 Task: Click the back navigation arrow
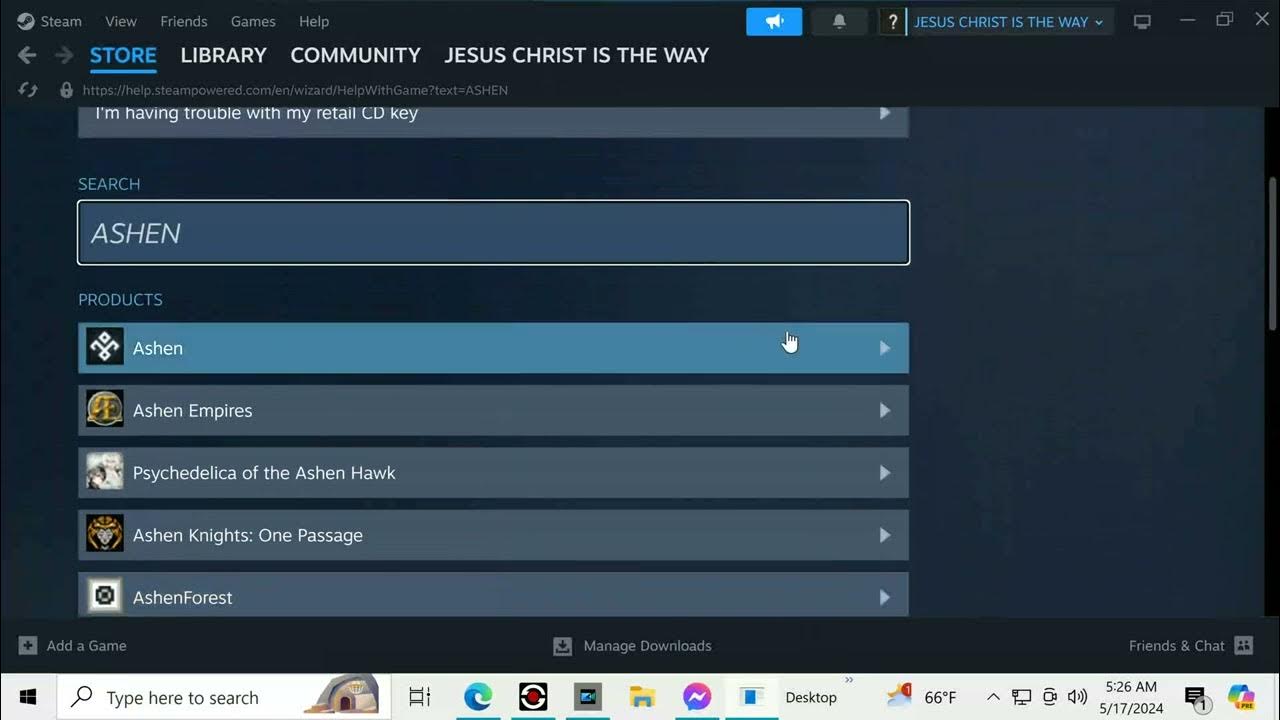27,55
